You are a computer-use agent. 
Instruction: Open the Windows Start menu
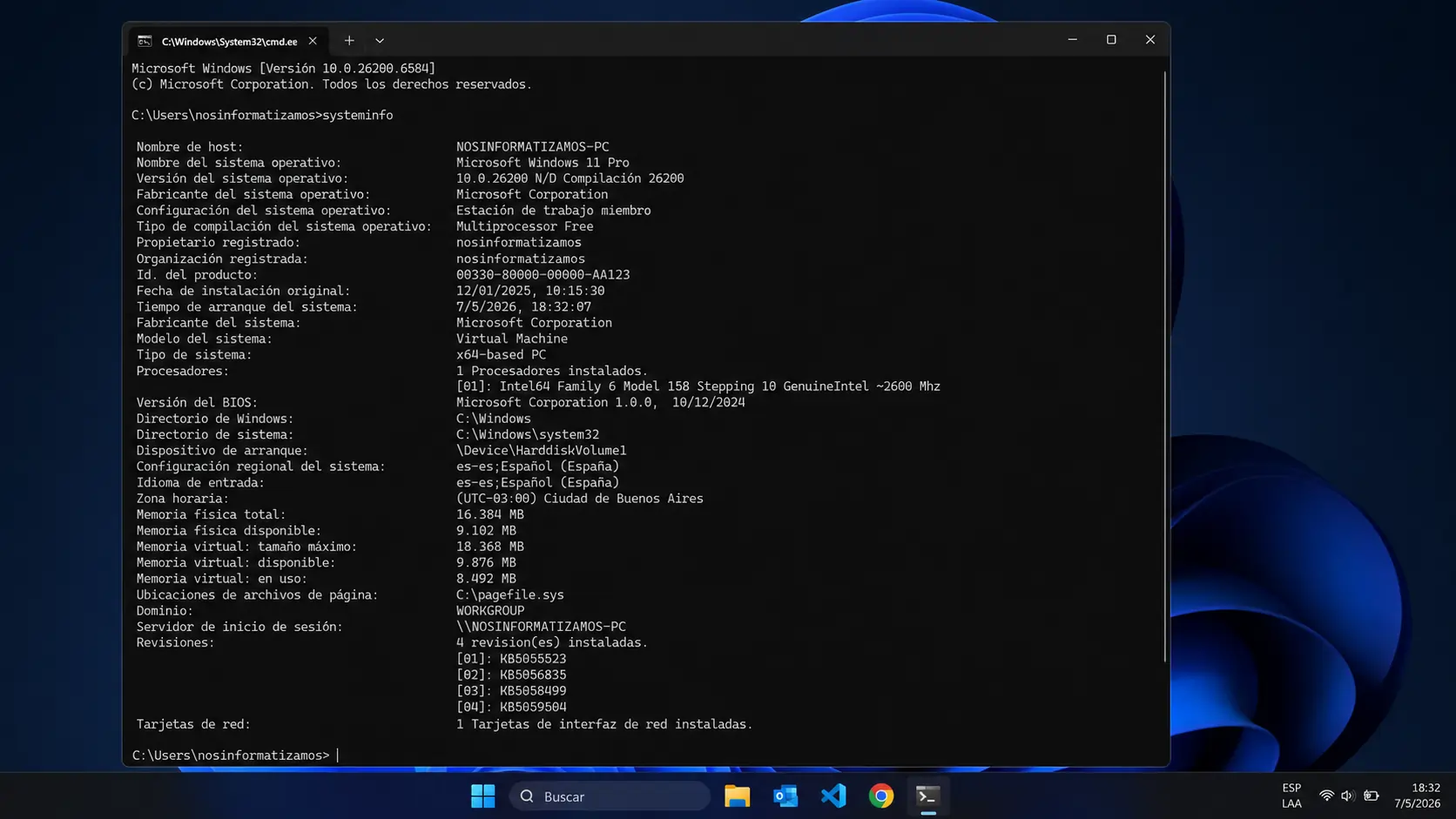(x=482, y=796)
